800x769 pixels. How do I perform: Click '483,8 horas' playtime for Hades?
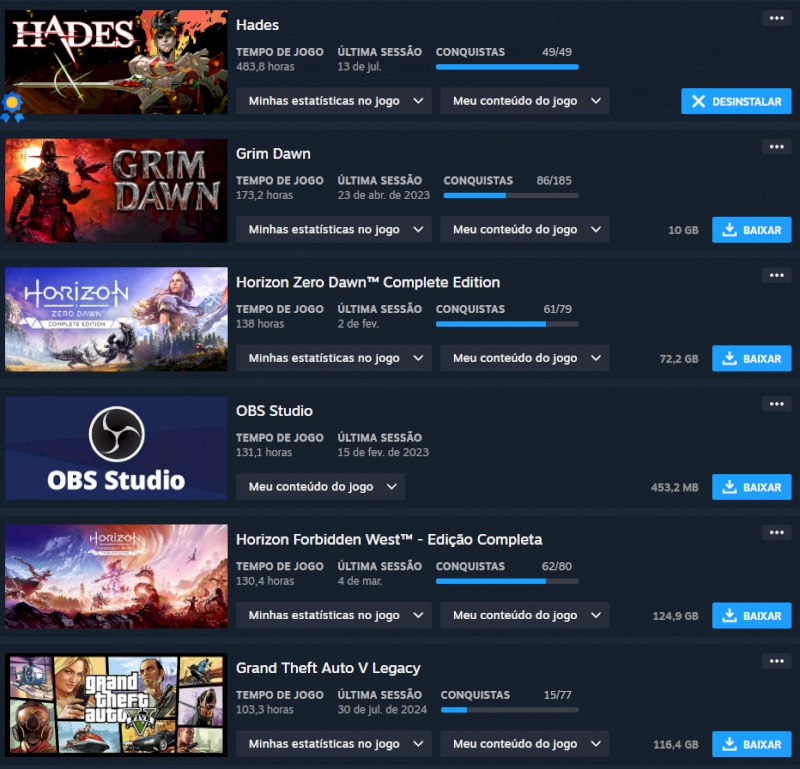coord(265,67)
